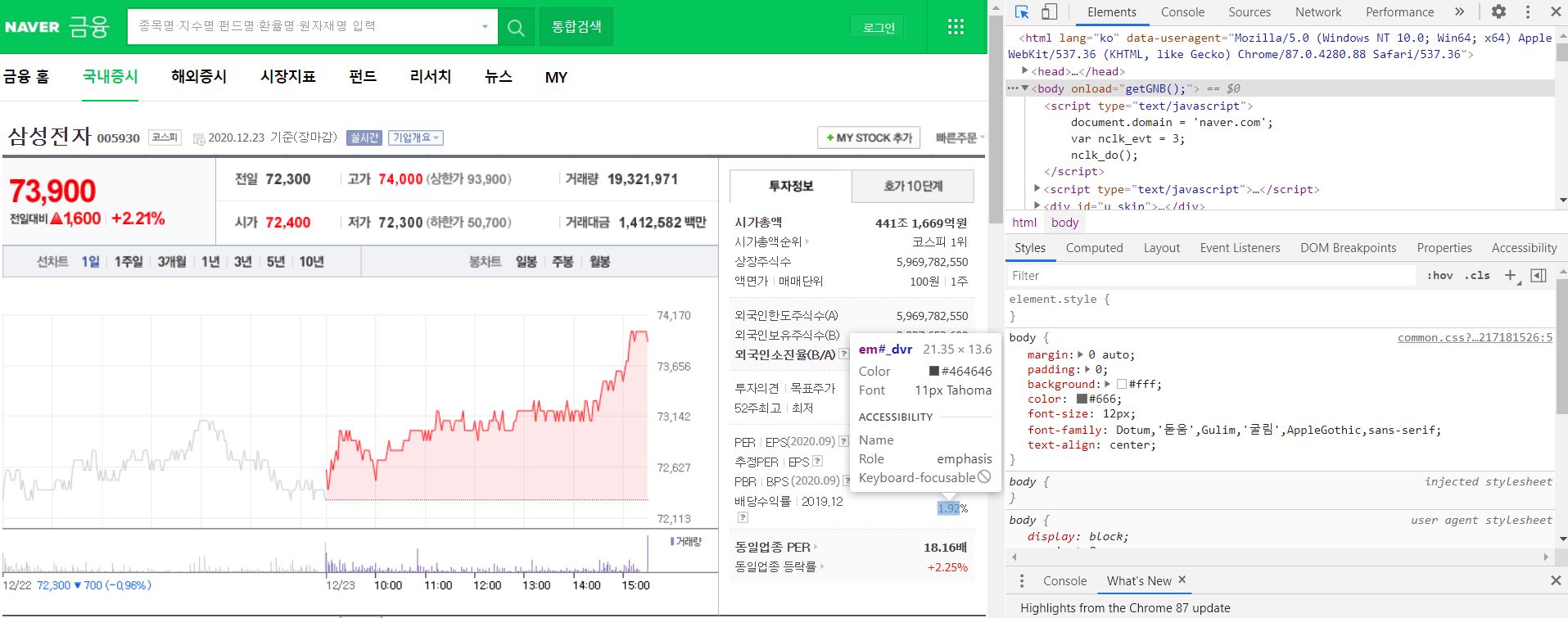Click the NAVER logo
Image resolution: width=1568 pixels, height=618 pixels.
pos(33,27)
